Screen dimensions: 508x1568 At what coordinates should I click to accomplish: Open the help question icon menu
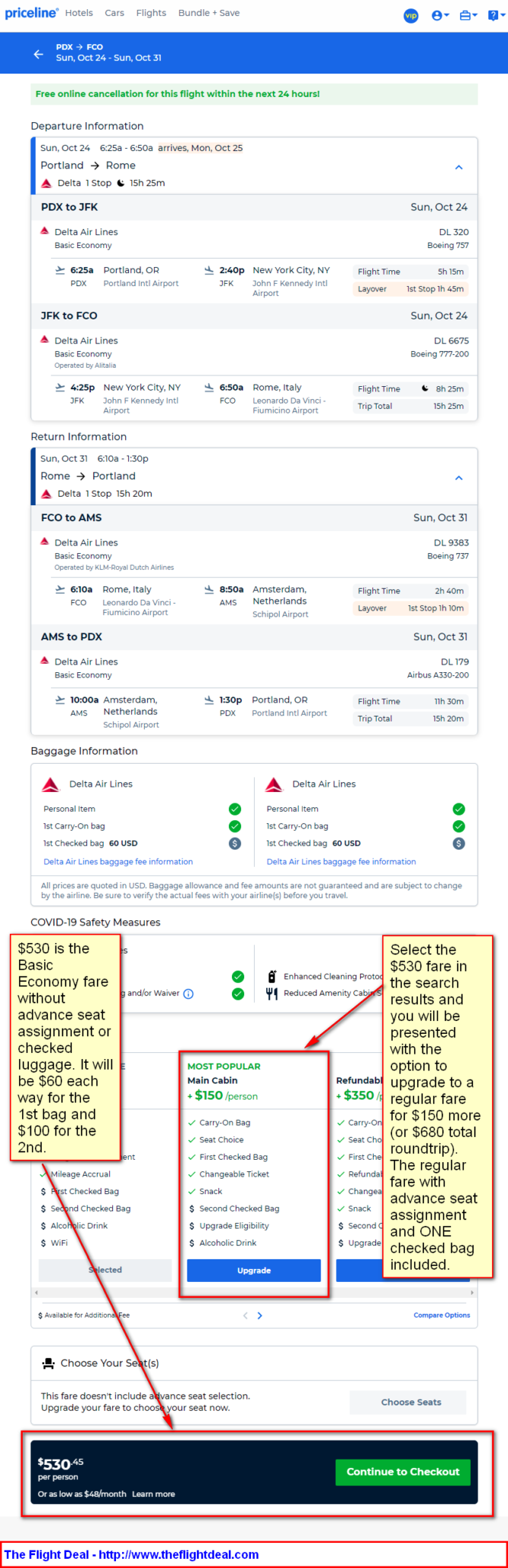click(494, 15)
